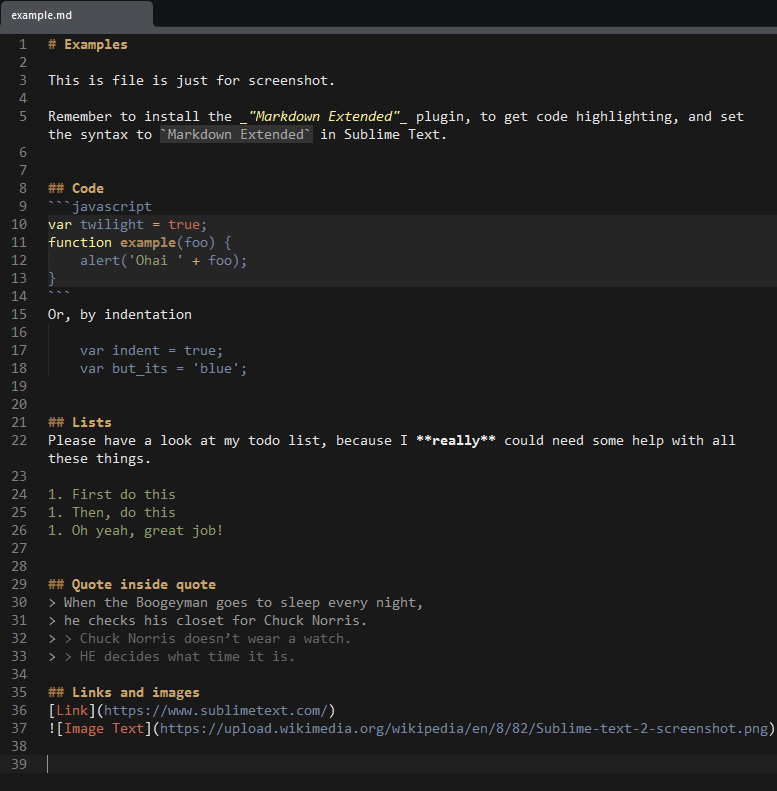Click 'in Sublime Text.' text
Viewport: 777px width, 791px height.
tap(383, 135)
